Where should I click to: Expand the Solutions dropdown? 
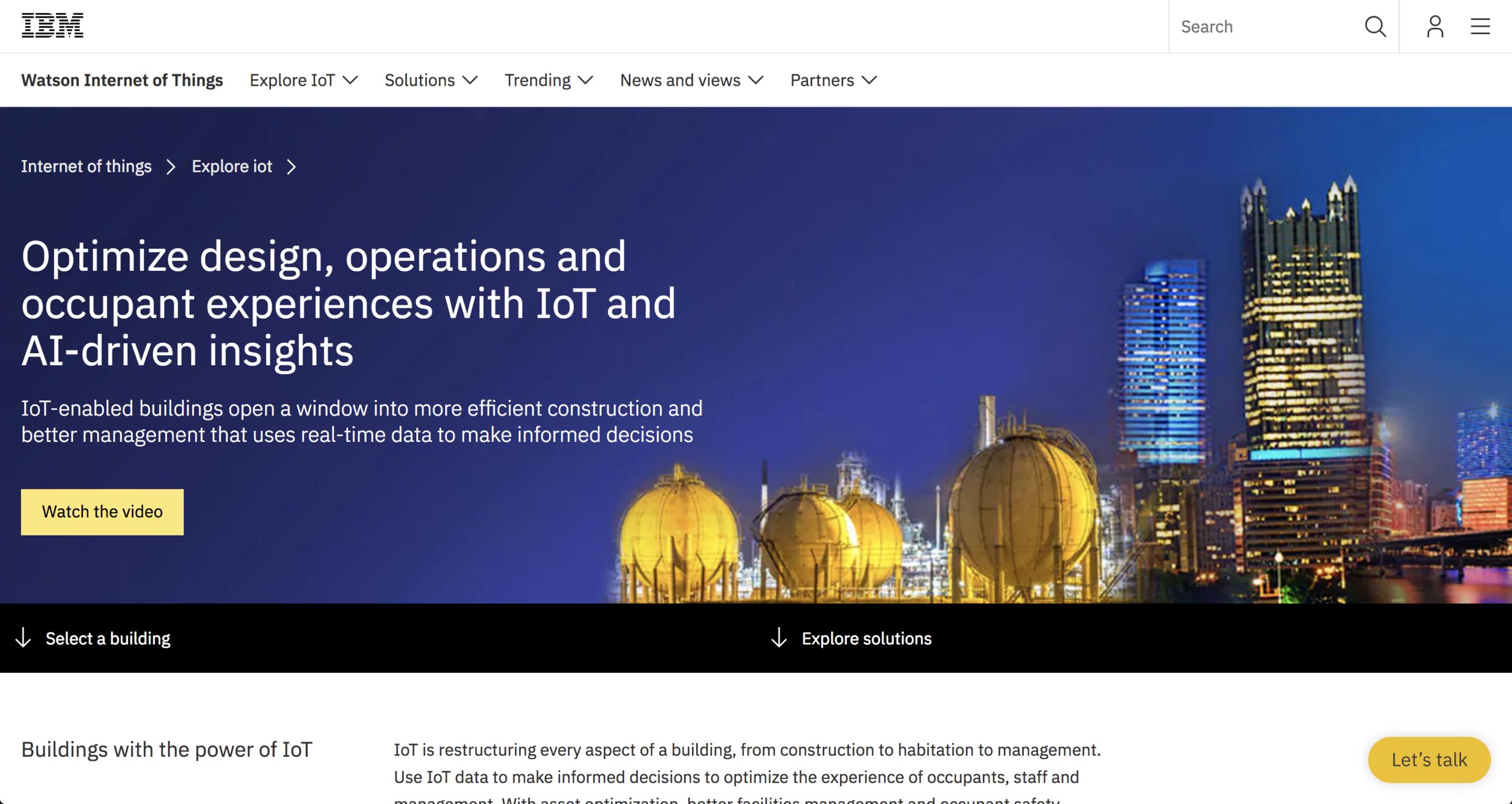click(431, 80)
